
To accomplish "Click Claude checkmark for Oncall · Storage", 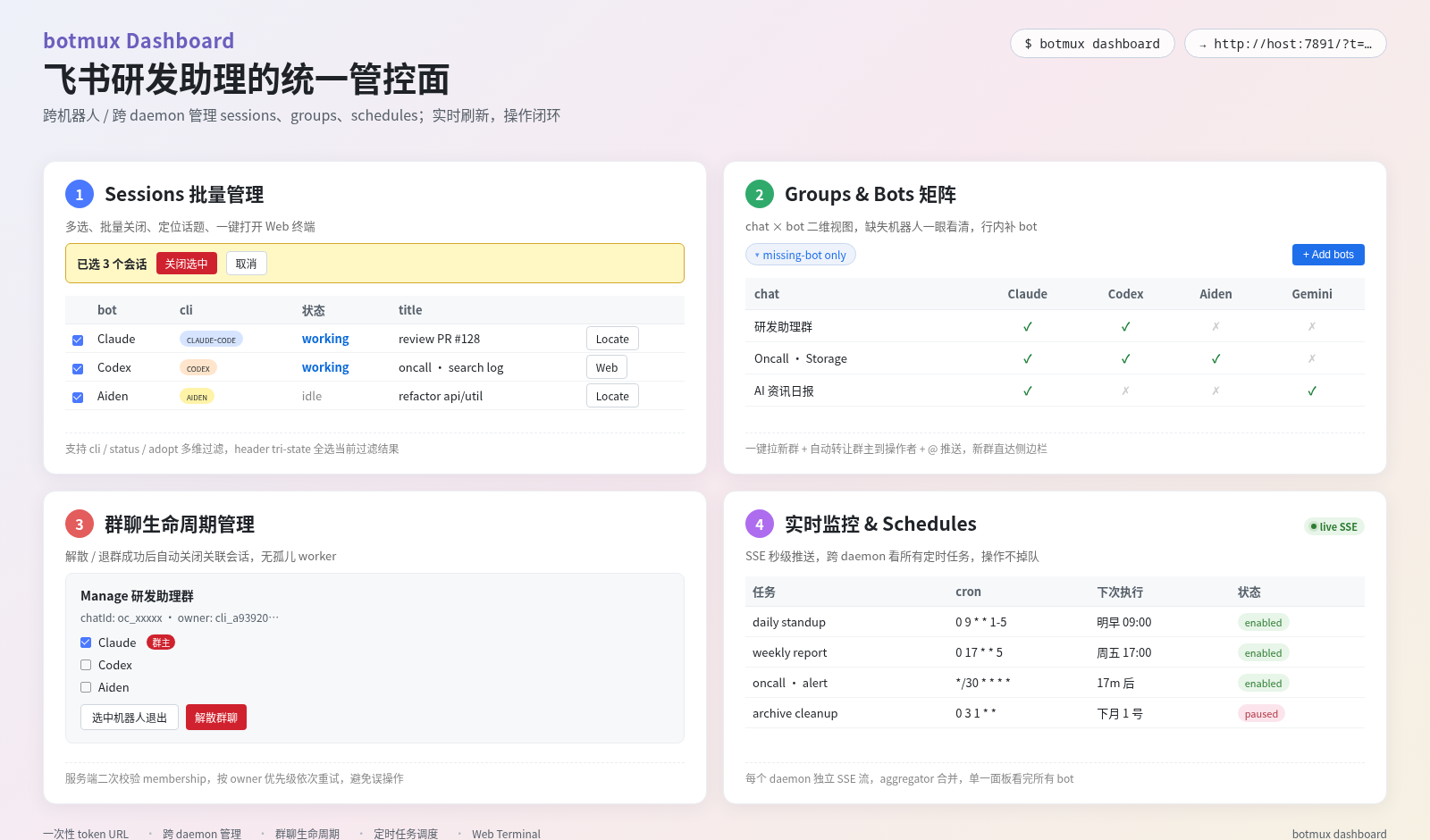I will [1028, 358].
